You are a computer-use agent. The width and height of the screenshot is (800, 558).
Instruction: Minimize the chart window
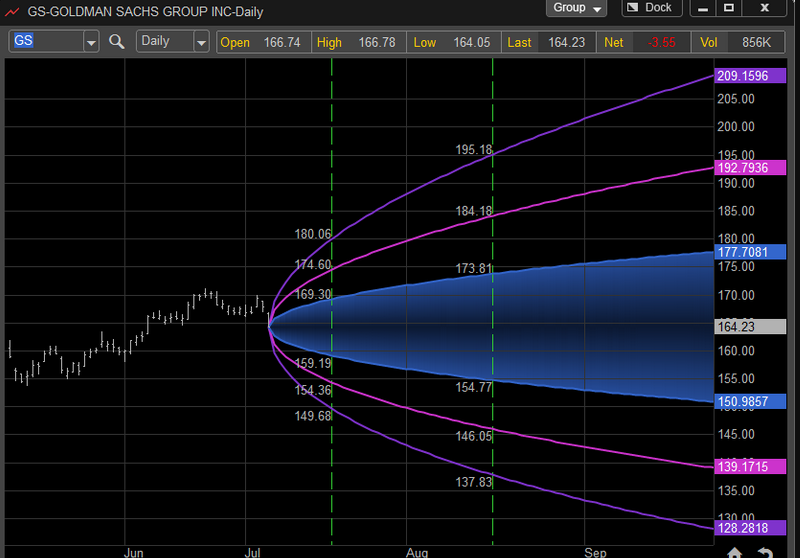(x=703, y=8)
